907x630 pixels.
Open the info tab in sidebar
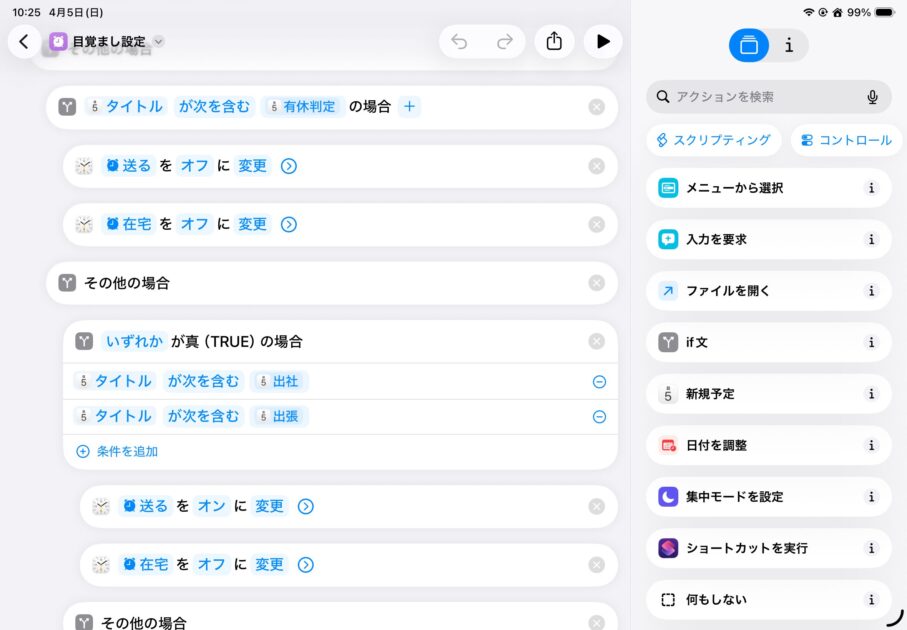coord(789,45)
